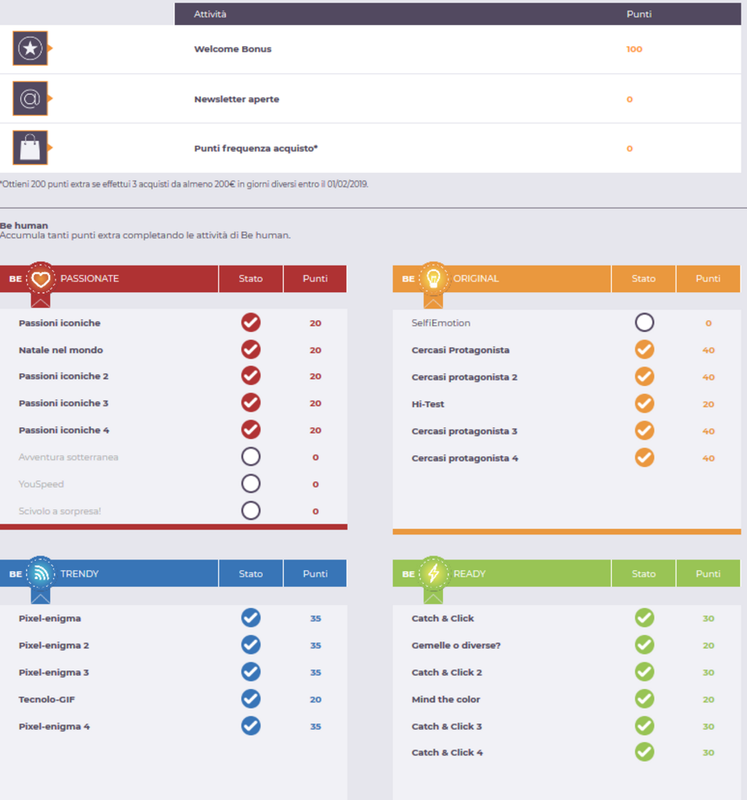
Task: Click the shopping bag purchase points icon
Action: pyautogui.click(x=30, y=148)
